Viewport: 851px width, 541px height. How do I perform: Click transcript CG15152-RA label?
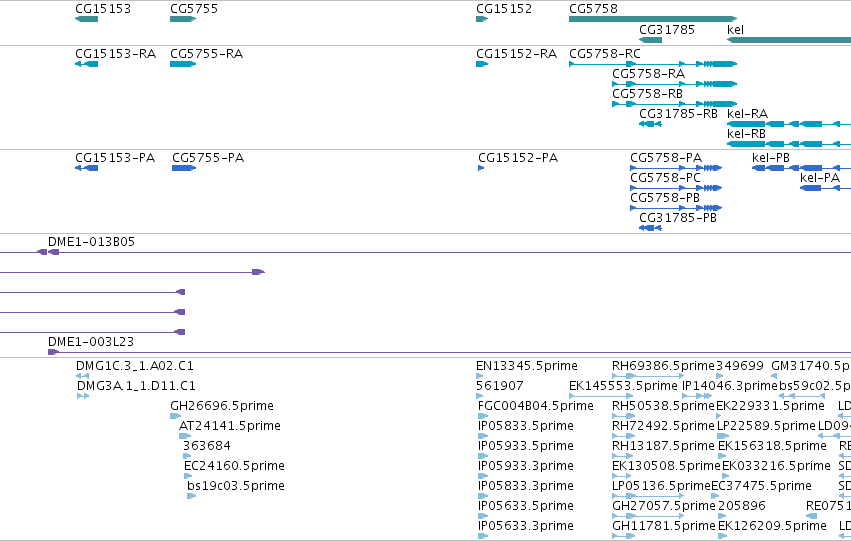516,54
